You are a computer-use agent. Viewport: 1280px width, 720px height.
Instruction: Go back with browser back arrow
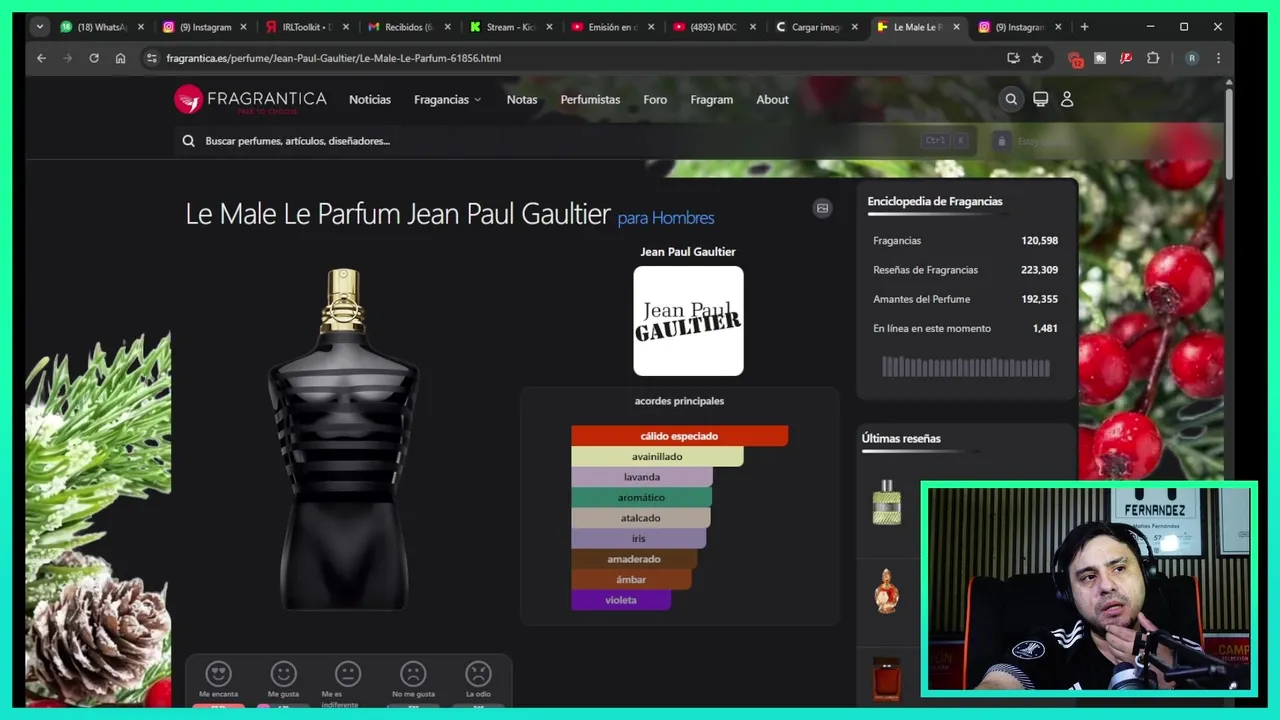tap(41, 58)
